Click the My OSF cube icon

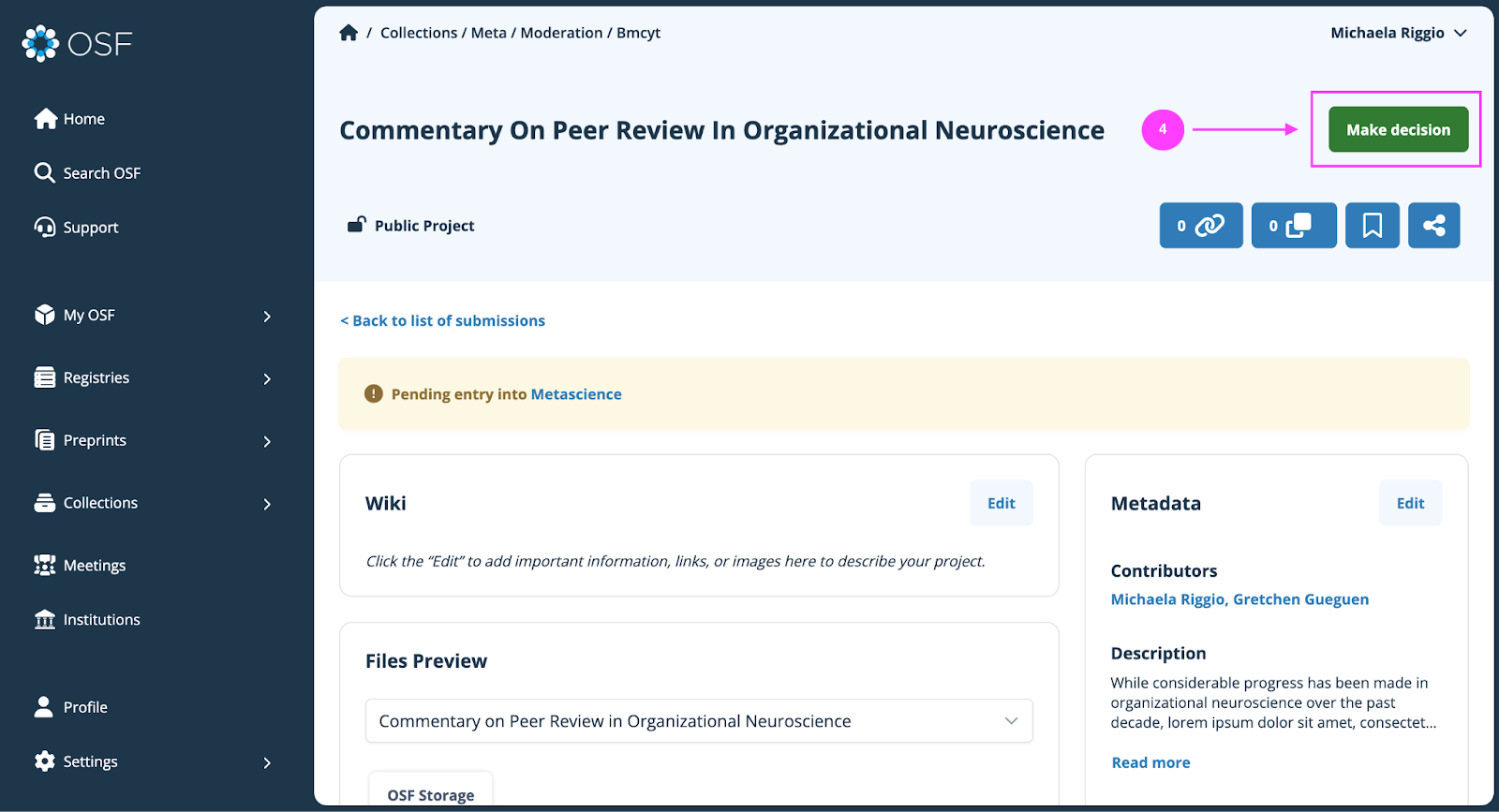[x=44, y=315]
